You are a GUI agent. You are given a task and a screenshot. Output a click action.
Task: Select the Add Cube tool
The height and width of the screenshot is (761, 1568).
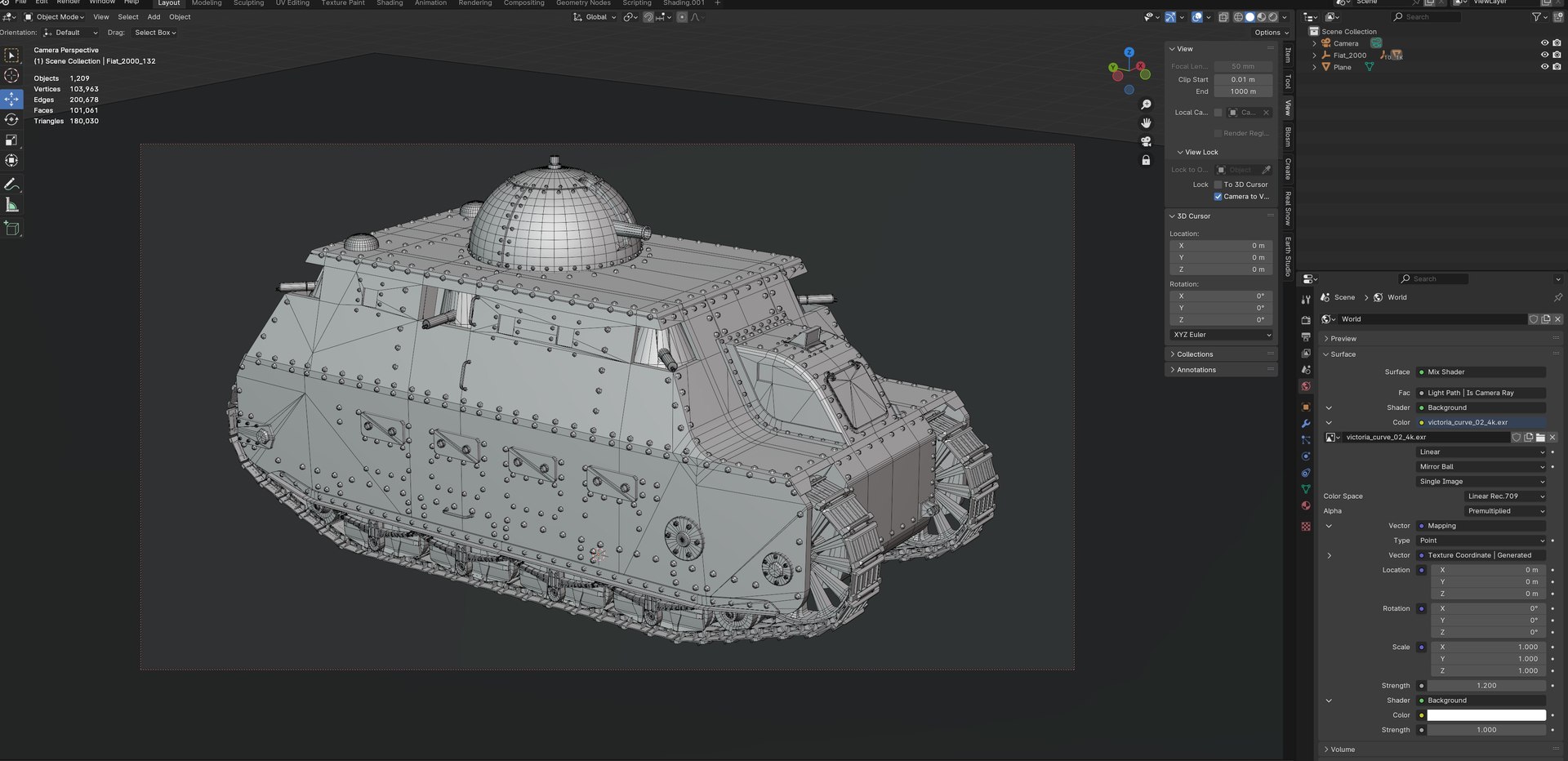point(11,229)
